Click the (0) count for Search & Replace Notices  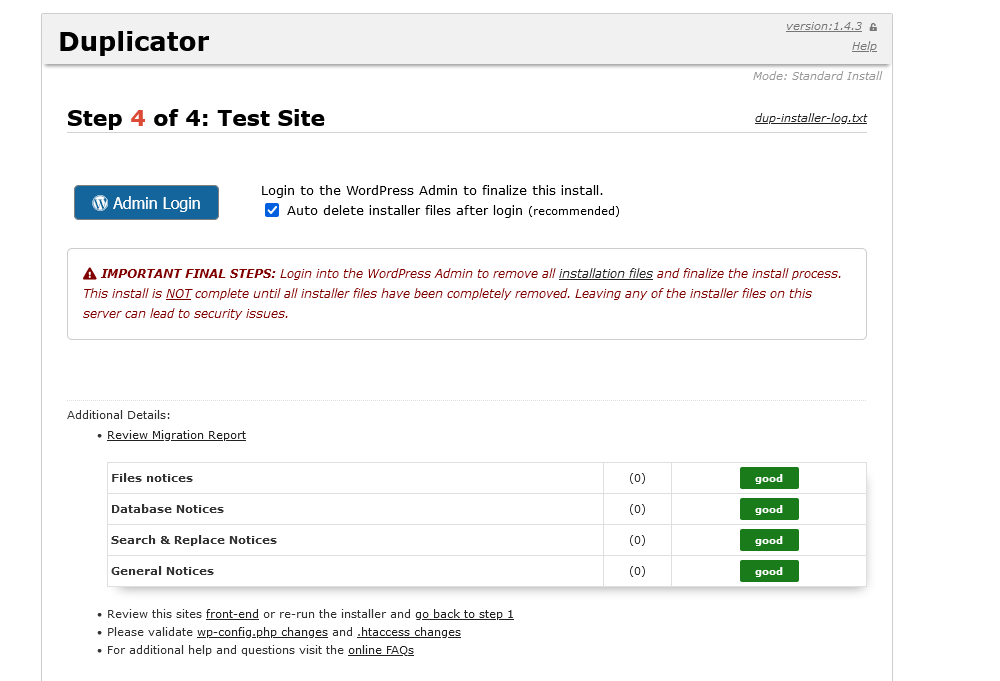(637, 540)
